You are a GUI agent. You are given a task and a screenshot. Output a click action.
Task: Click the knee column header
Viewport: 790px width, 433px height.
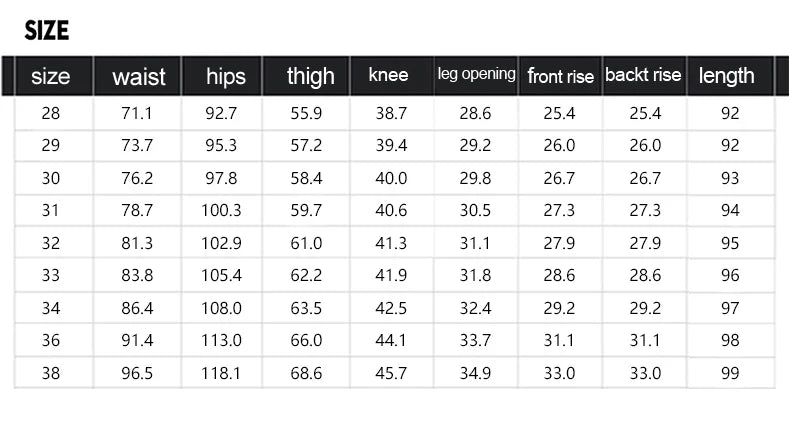click(x=388, y=75)
